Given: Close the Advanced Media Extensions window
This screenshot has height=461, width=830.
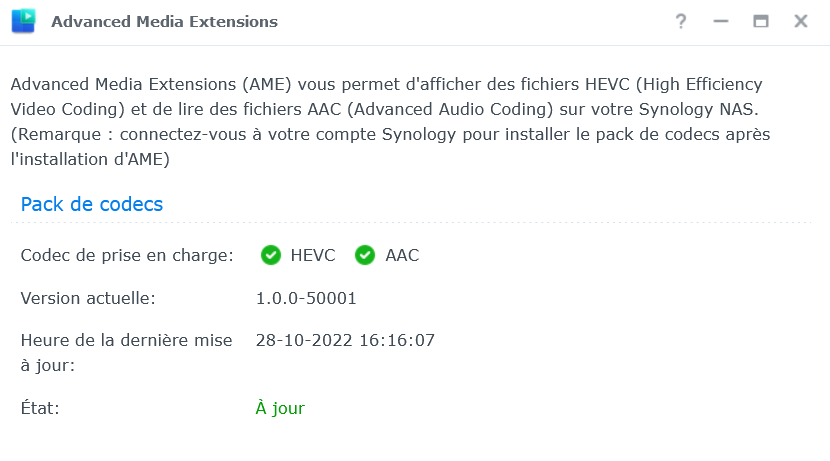Looking at the screenshot, I should pyautogui.click(x=801, y=21).
